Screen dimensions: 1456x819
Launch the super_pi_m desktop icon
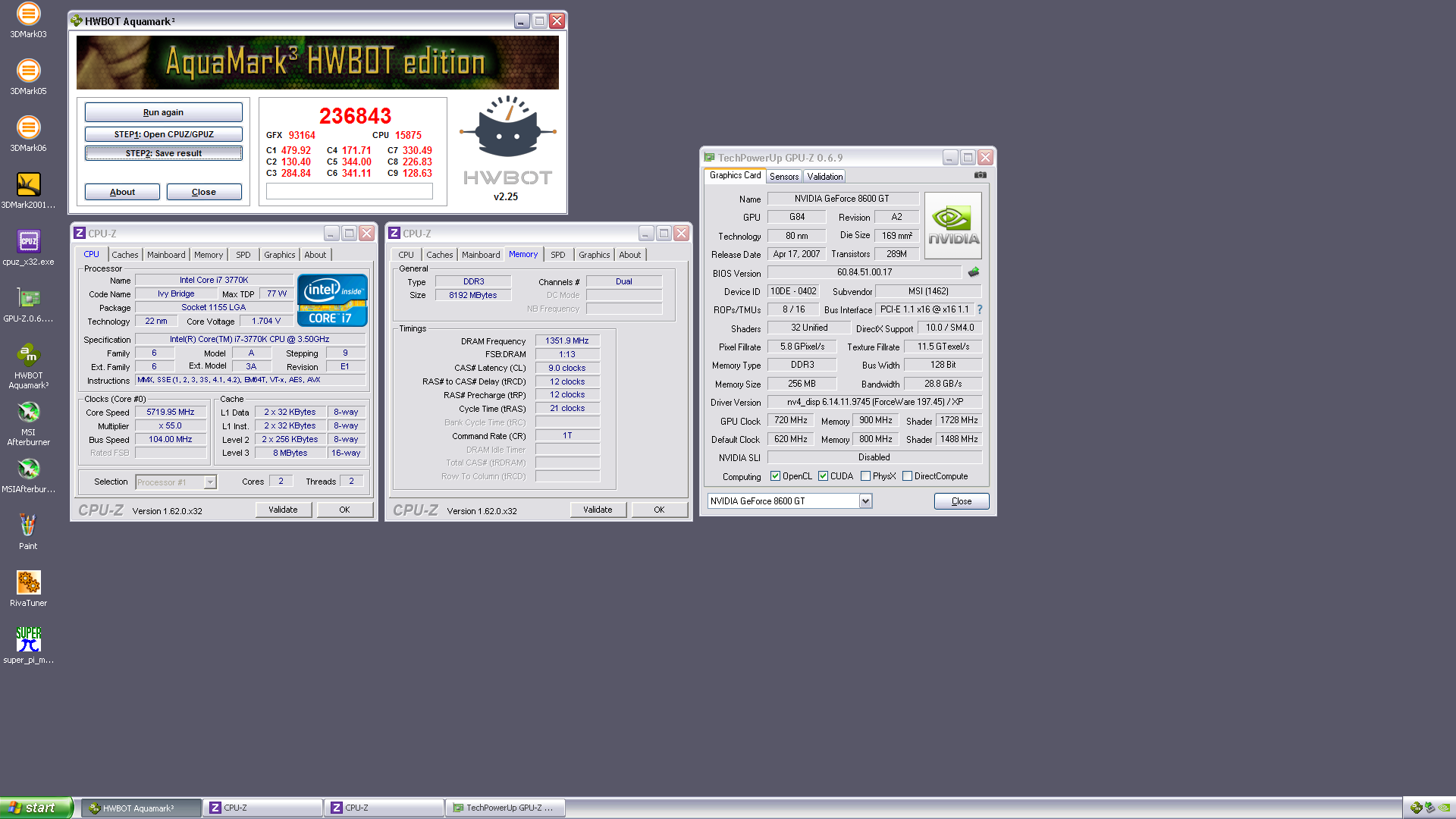point(28,646)
